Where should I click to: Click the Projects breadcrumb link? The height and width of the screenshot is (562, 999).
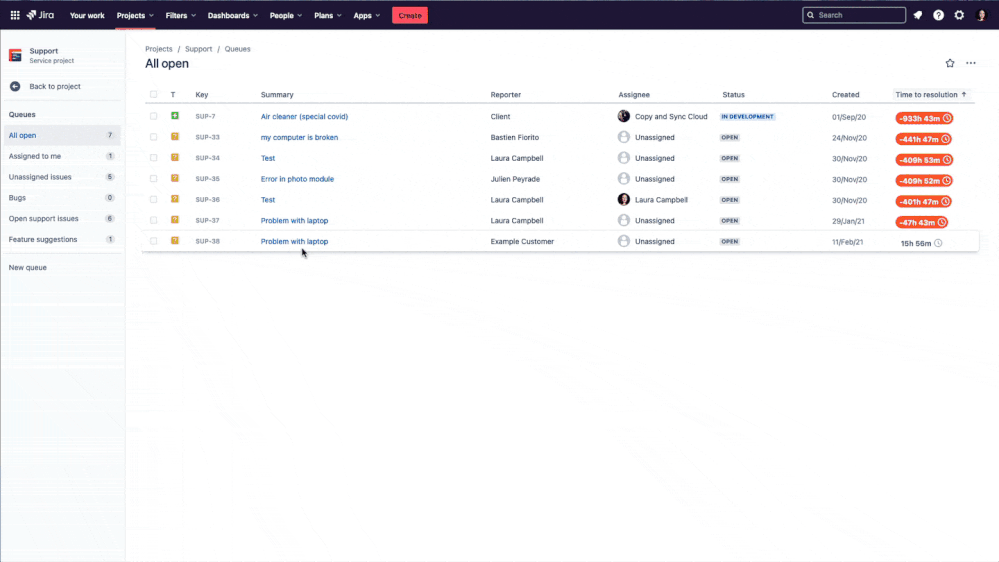coord(159,48)
